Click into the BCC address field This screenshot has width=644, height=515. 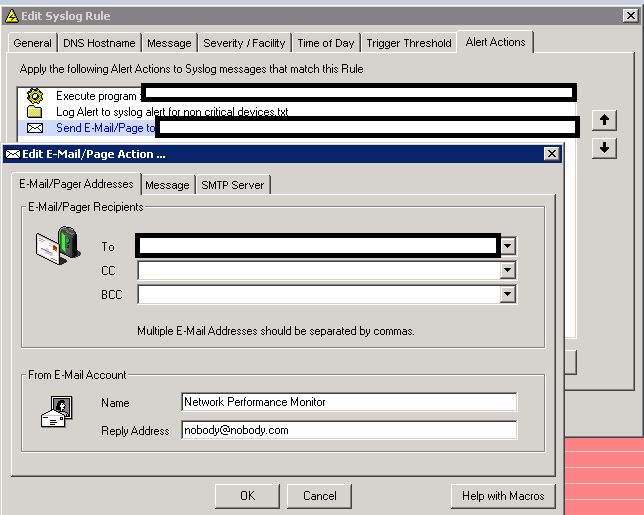point(319,294)
